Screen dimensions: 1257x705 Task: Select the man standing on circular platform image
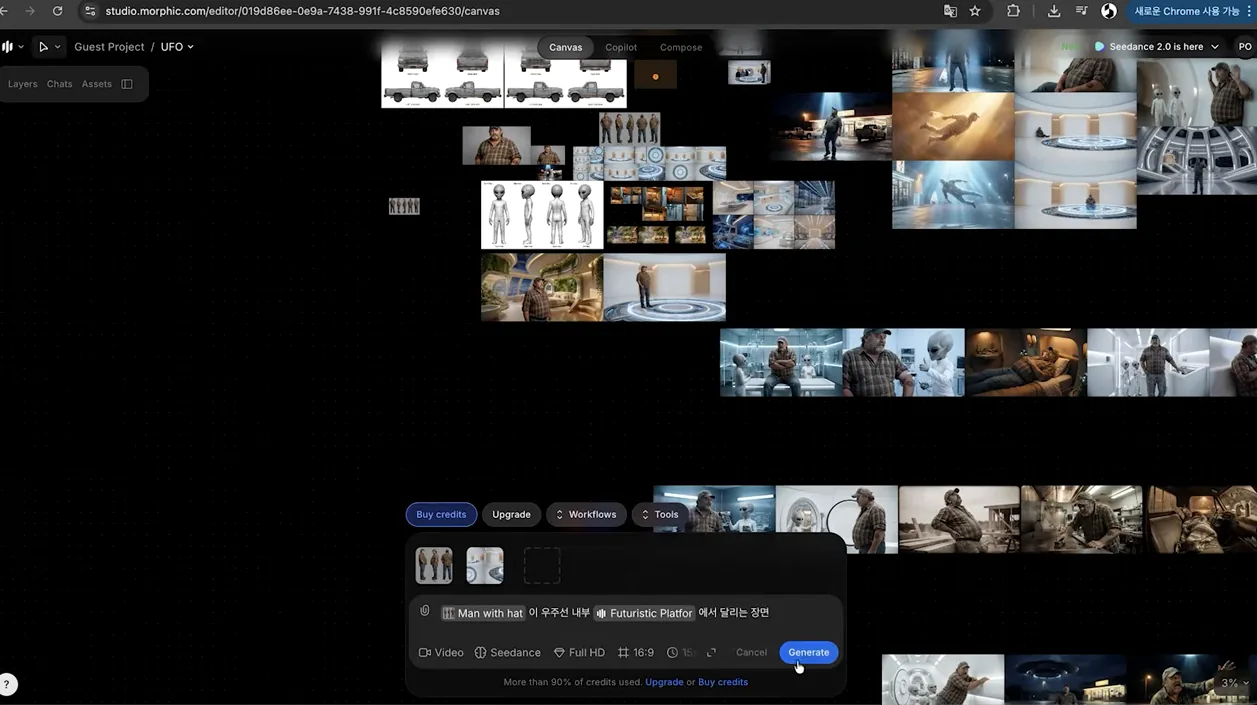coord(664,287)
